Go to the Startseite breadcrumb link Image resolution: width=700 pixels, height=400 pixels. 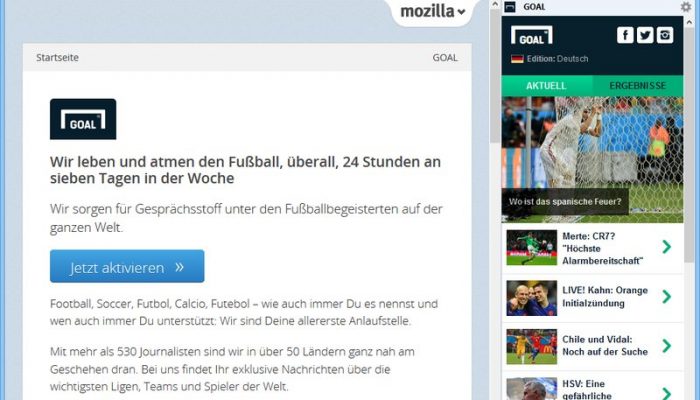point(57,58)
